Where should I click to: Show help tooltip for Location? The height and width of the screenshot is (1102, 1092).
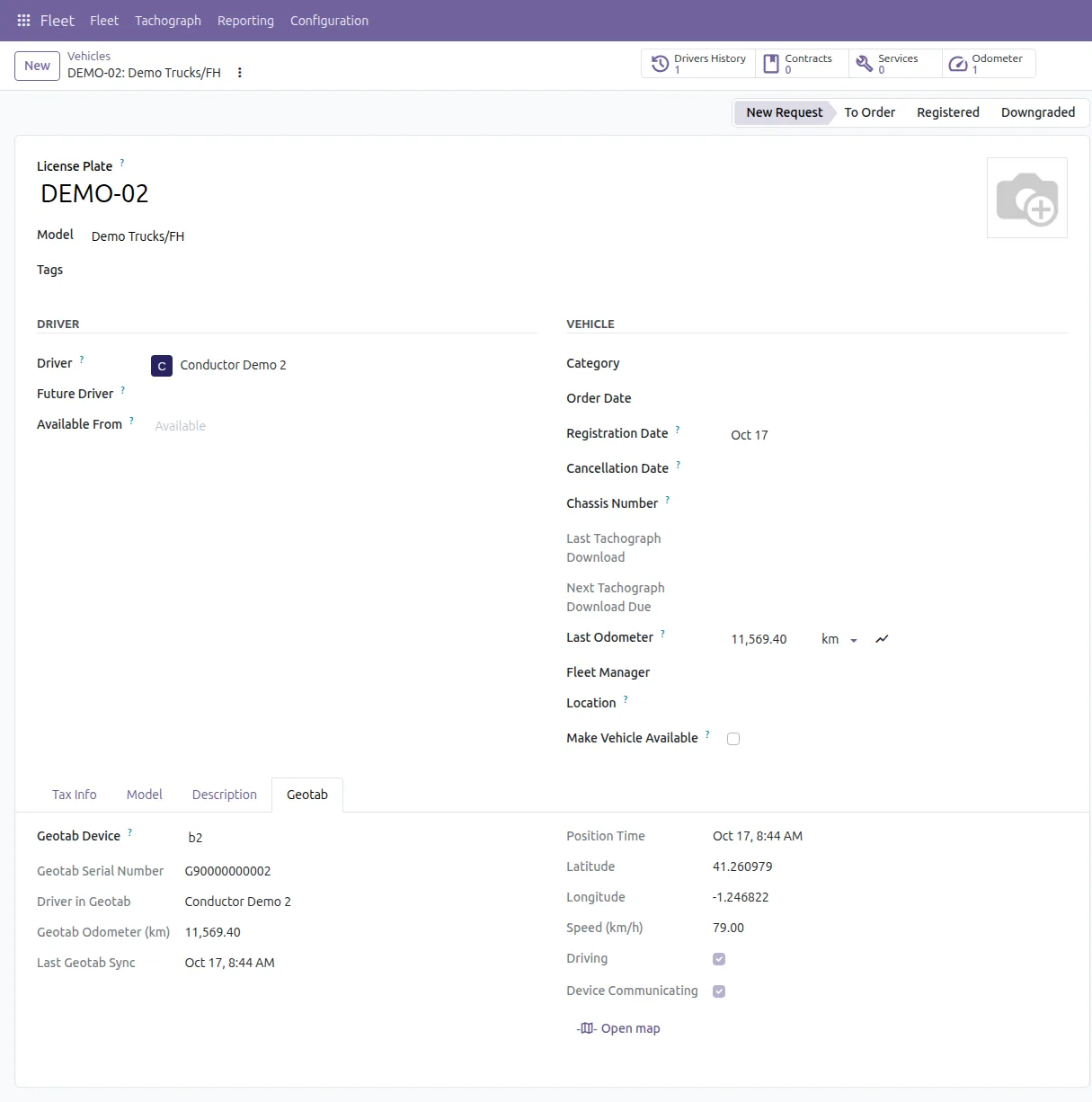626,699
